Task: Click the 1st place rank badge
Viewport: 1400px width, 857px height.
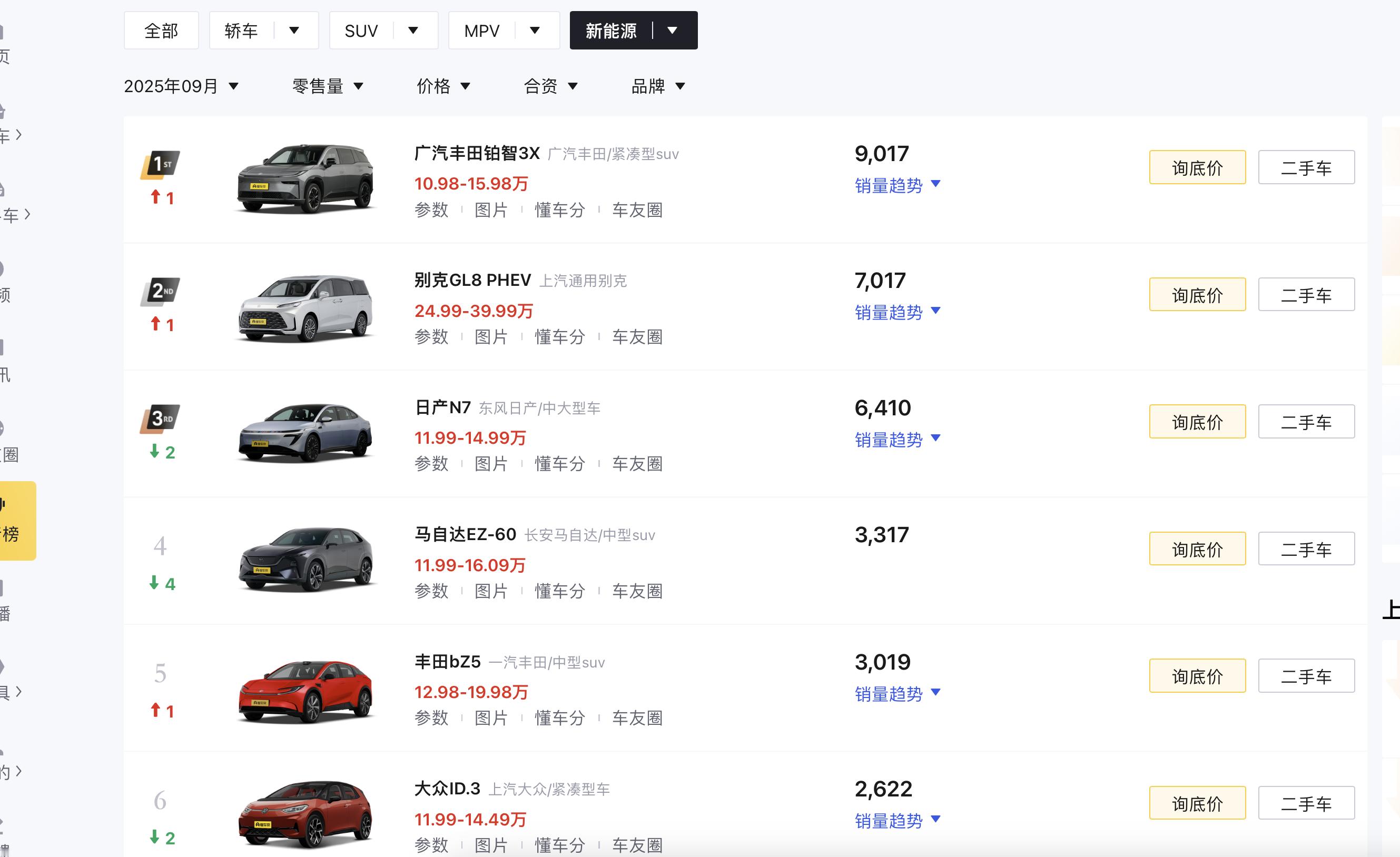Action: (161, 165)
